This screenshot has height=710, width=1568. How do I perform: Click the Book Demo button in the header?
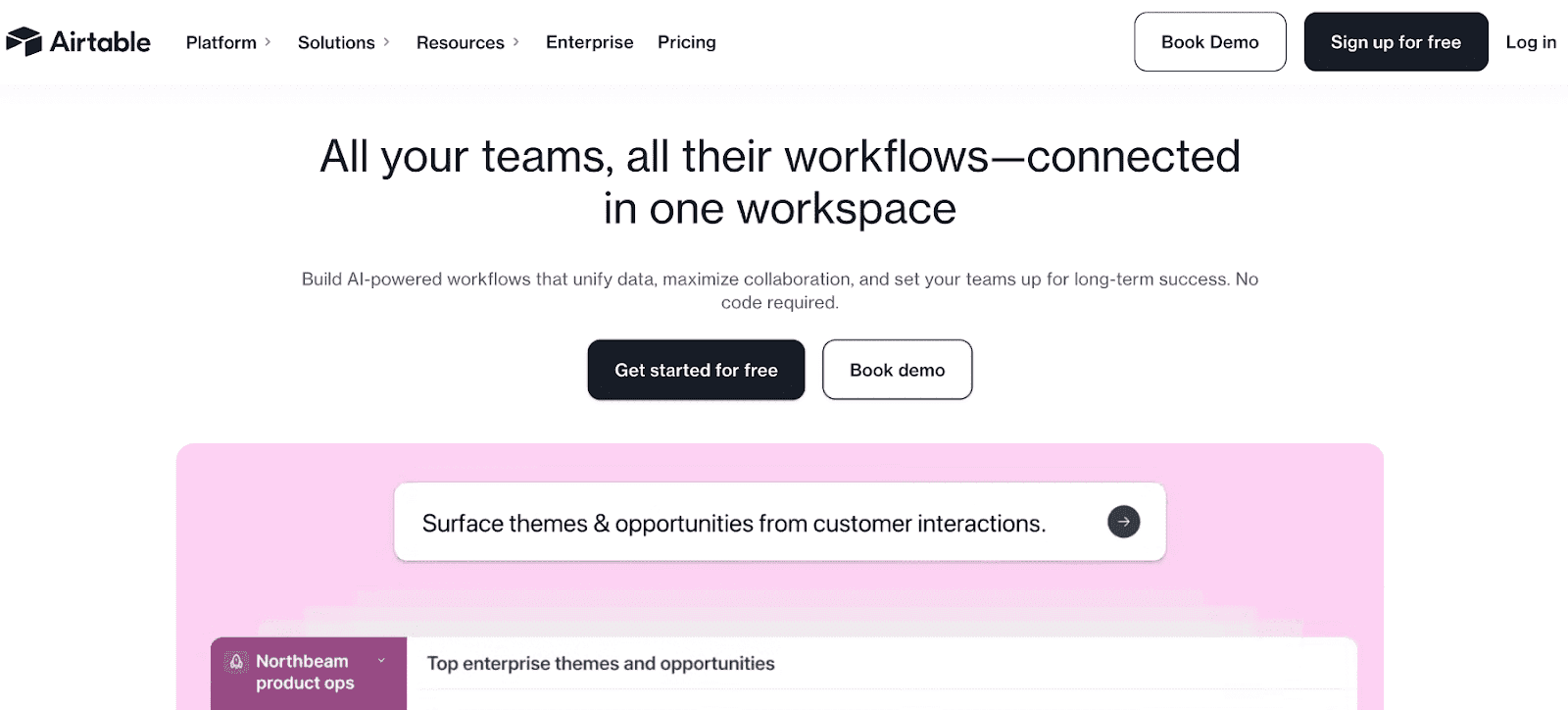pyautogui.click(x=1209, y=41)
